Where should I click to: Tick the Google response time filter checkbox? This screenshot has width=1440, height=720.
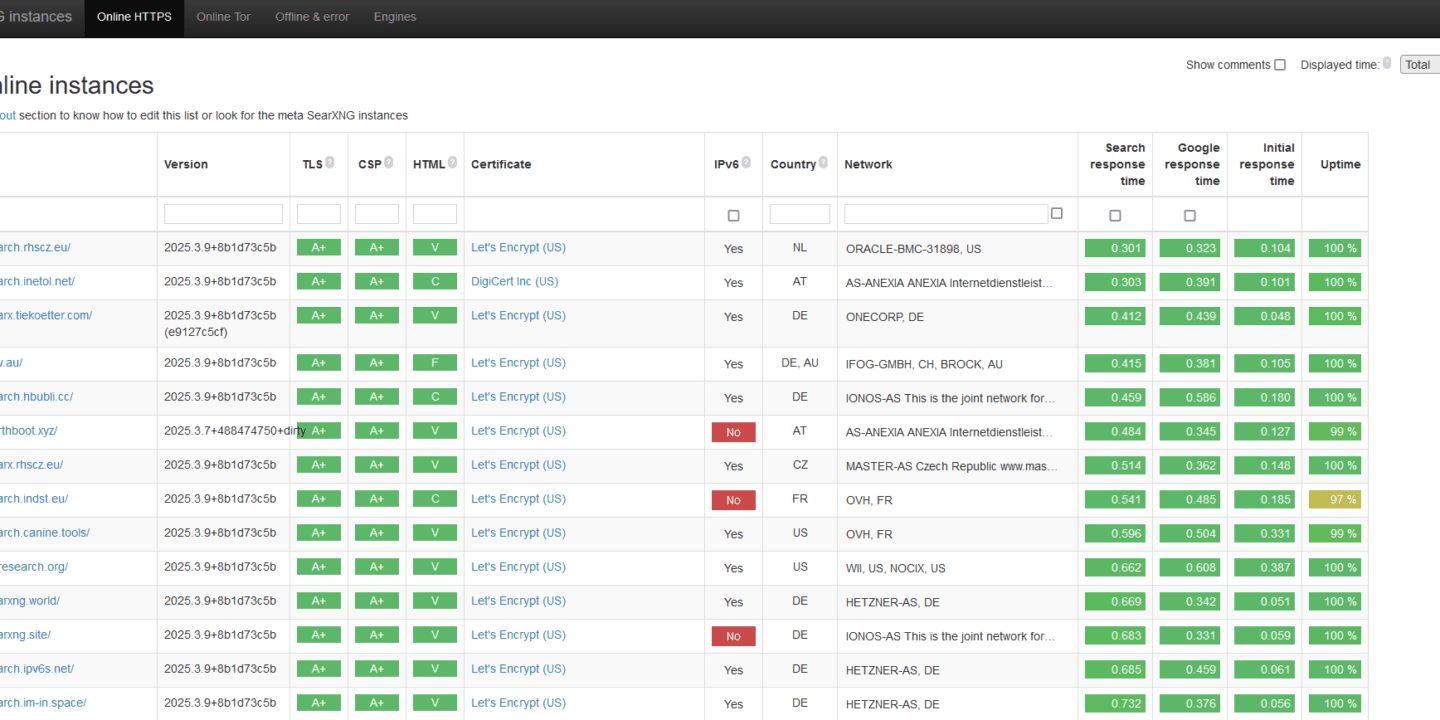click(x=1189, y=216)
